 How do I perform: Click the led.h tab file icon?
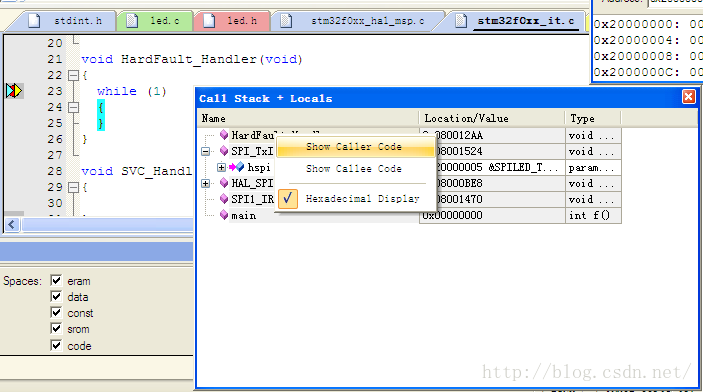tap(209, 21)
